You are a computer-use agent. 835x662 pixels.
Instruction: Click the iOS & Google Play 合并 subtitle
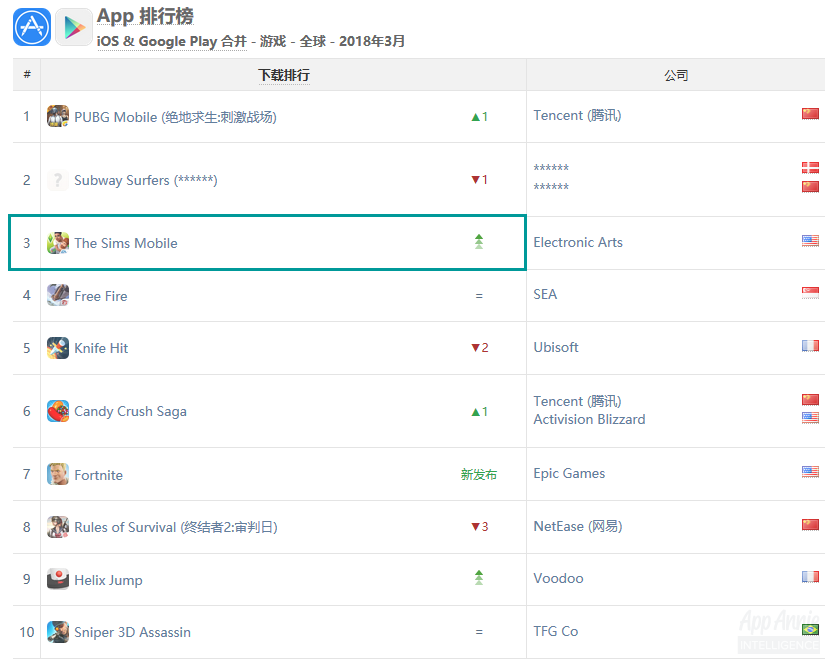(x=171, y=42)
